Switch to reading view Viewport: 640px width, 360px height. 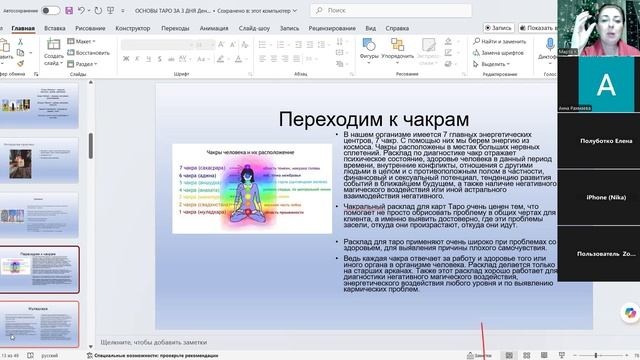544,356
